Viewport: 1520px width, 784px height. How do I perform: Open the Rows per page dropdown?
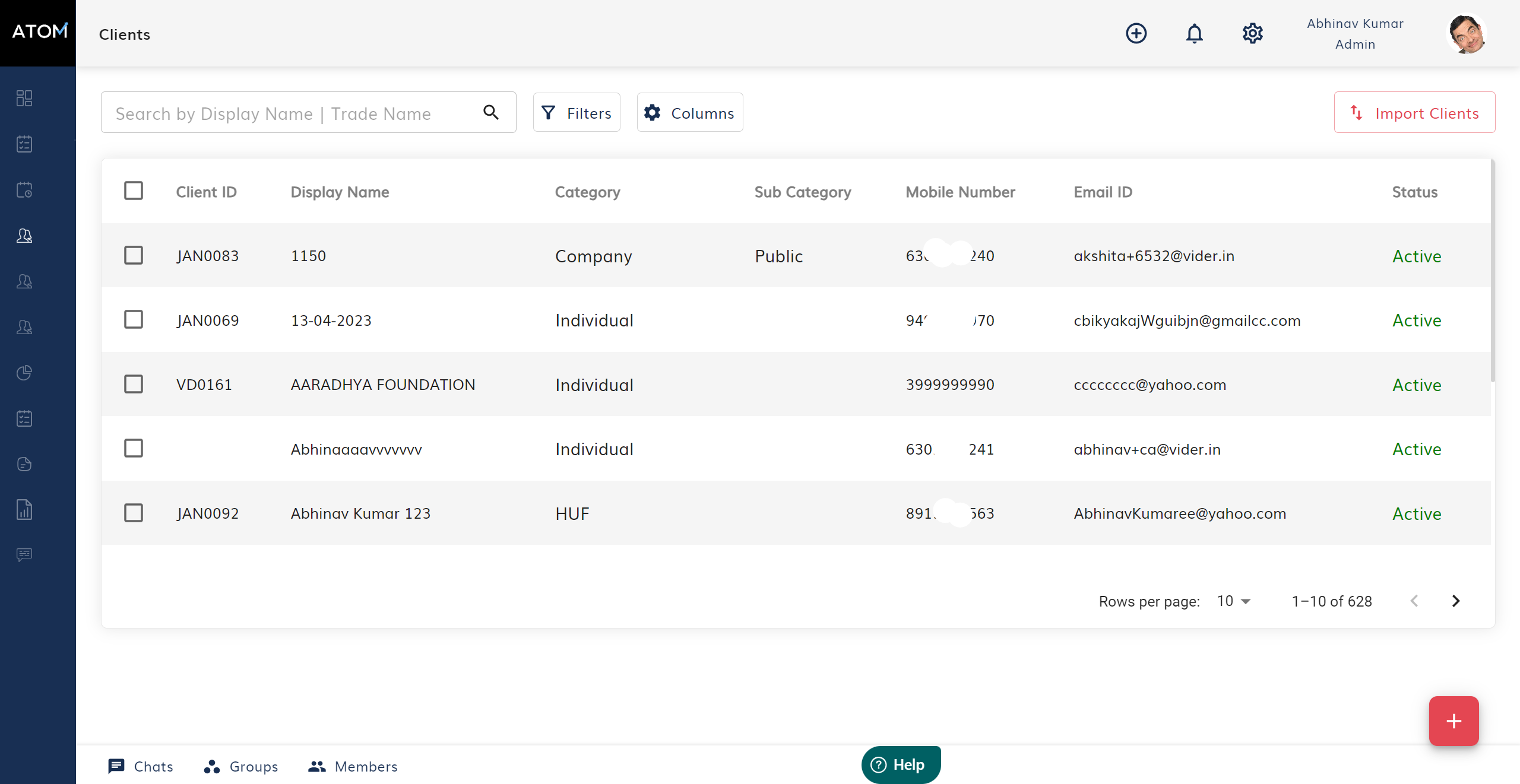1233,601
